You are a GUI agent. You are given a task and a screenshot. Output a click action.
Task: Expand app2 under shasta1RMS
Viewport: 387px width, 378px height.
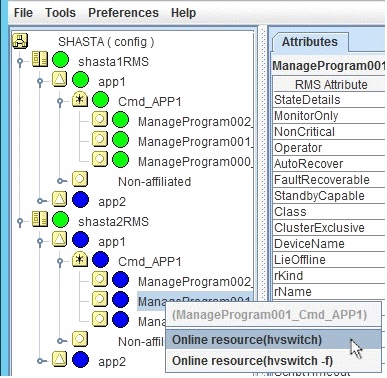pyautogui.click(x=41, y=201)
